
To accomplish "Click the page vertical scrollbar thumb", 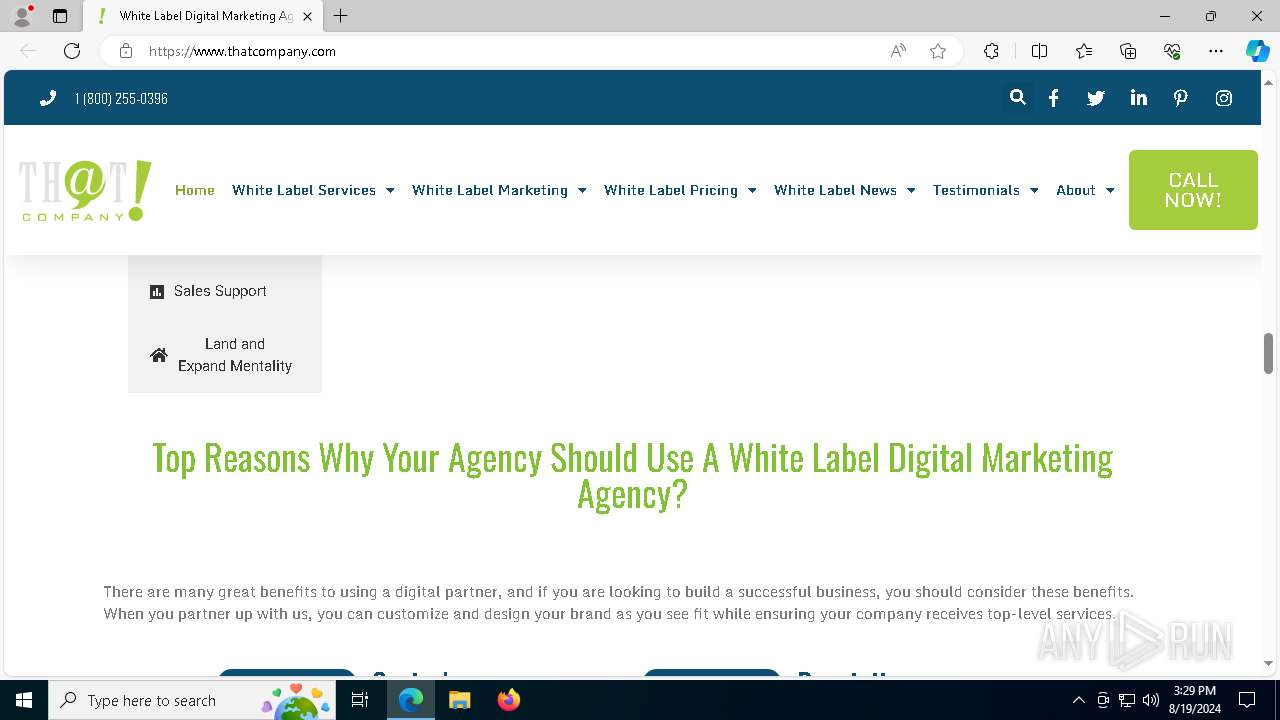I will 1268,353.
